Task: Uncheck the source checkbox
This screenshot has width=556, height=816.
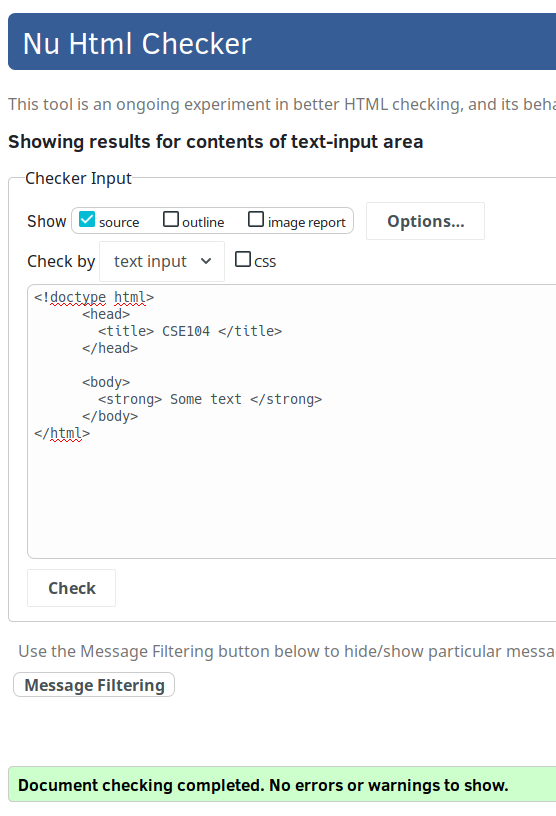Action: point(87,220)
